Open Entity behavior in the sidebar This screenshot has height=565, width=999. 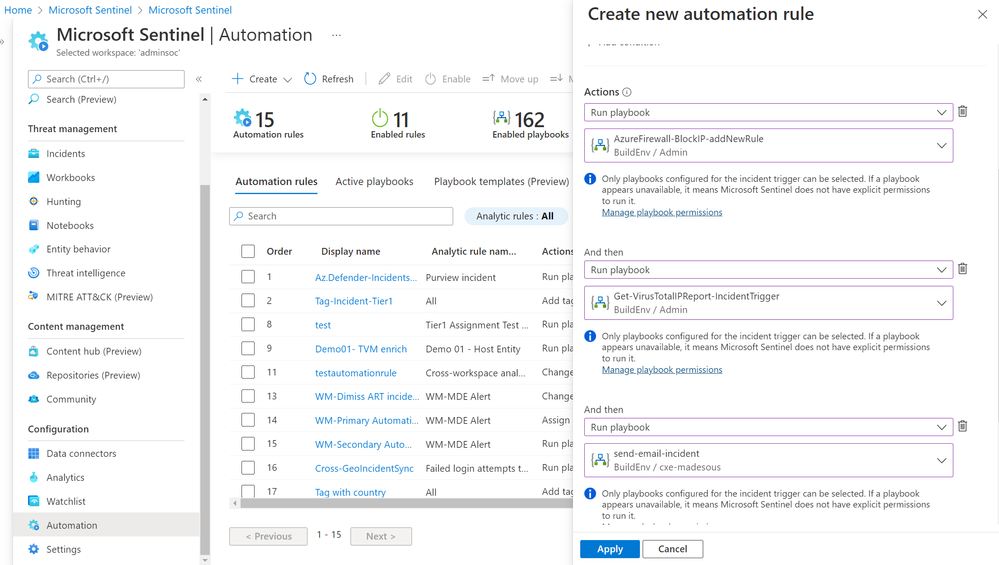78,249
